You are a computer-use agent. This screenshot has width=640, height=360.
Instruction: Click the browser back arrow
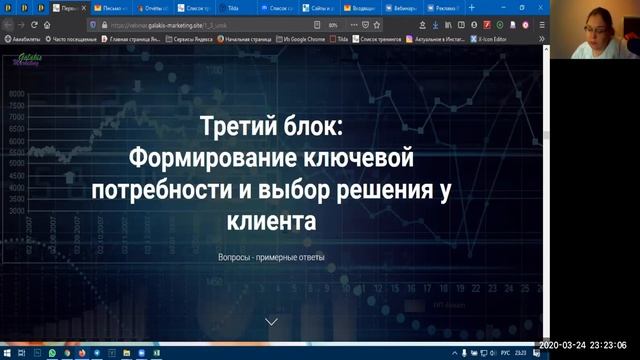[x=8, y=25]
